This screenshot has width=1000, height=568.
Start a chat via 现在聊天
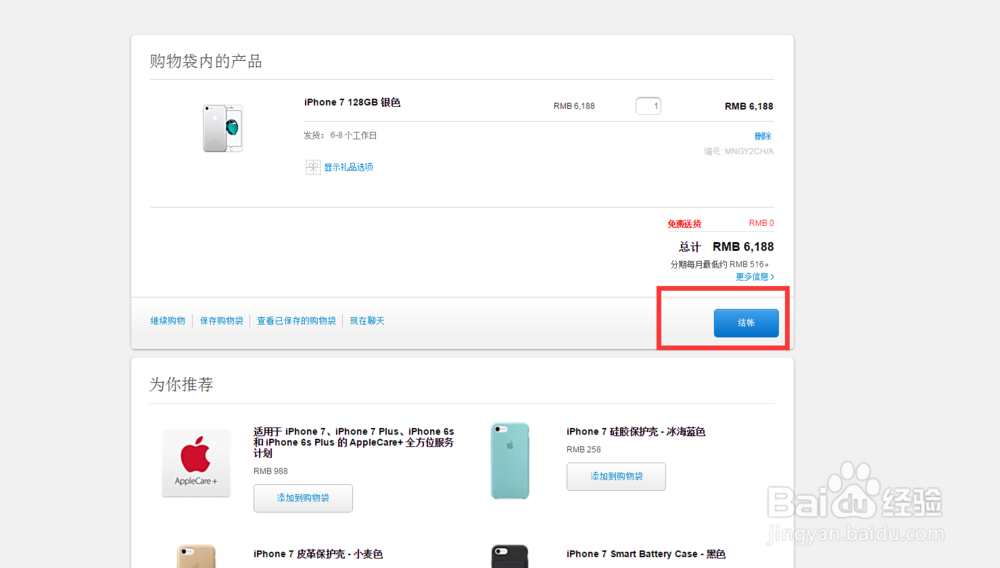click(x=367, y=321)
